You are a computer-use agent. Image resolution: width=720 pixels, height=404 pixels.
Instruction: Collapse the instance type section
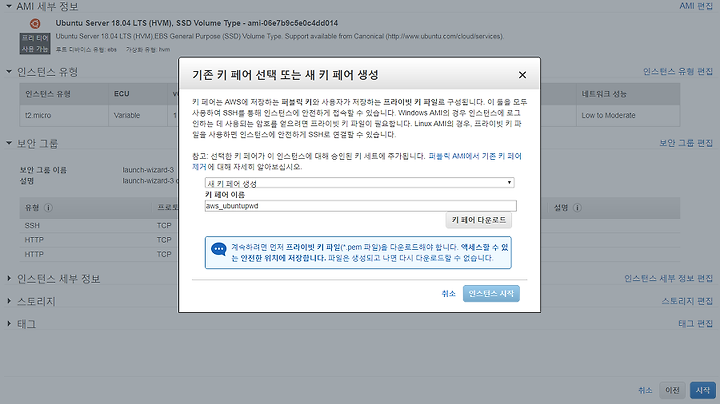9,72
